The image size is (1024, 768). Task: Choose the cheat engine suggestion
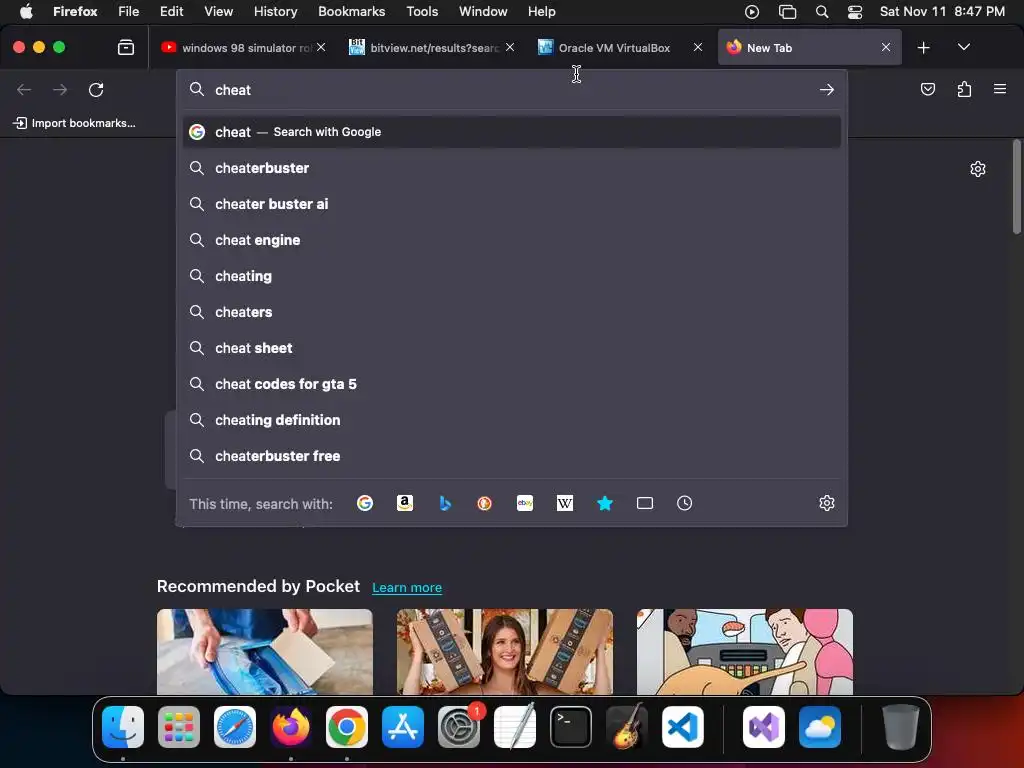pyautogui.click(x=512, y=240)
